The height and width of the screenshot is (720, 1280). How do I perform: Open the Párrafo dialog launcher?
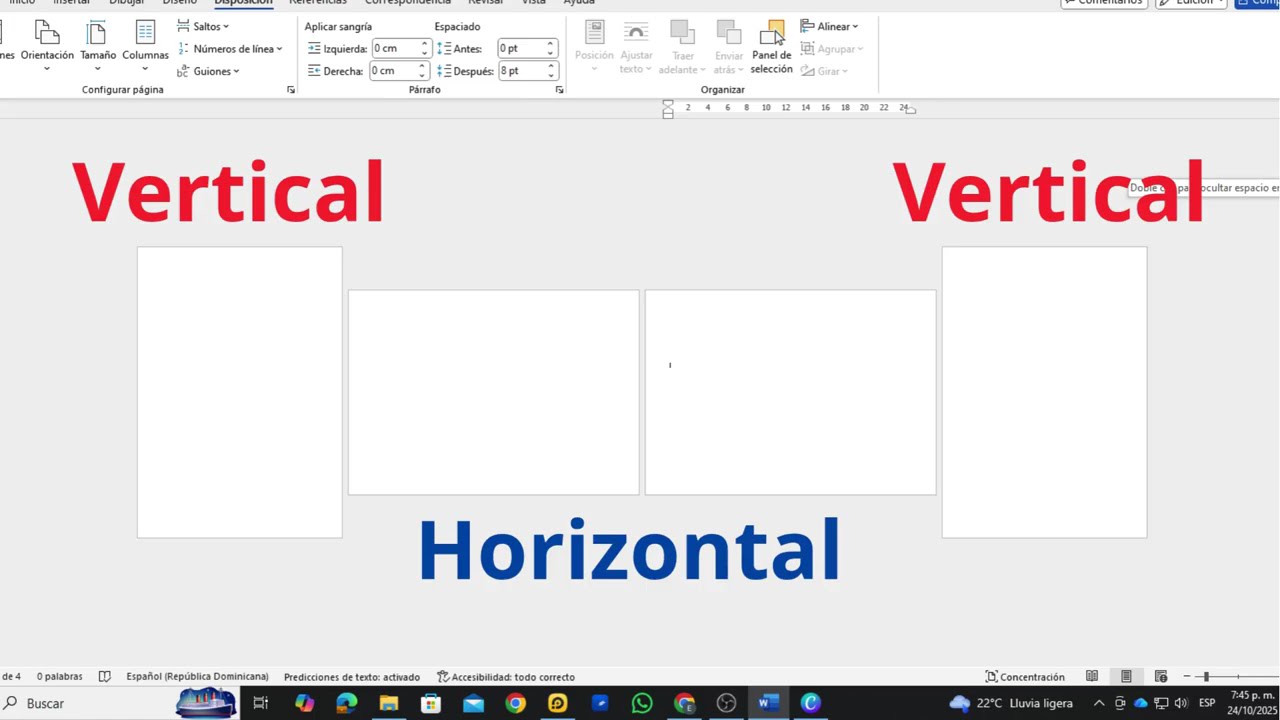point(559,90)
